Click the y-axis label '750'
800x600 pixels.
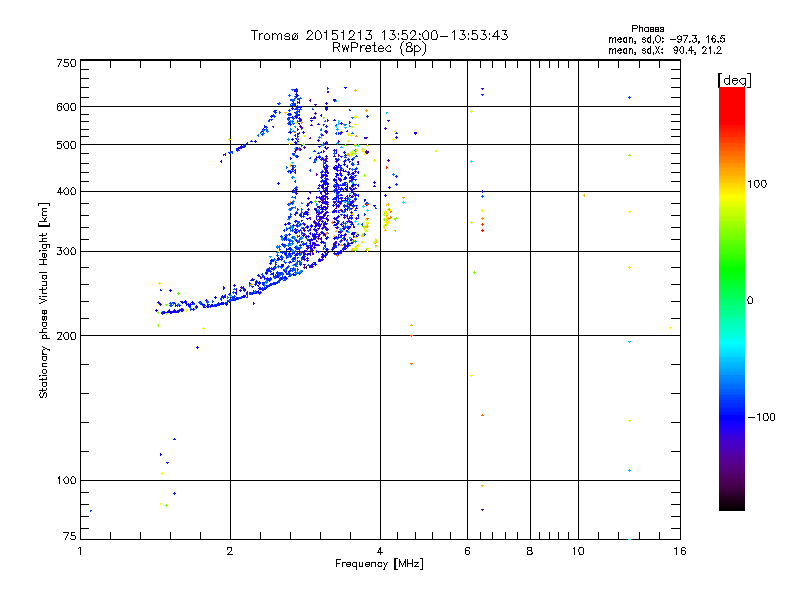66,63
